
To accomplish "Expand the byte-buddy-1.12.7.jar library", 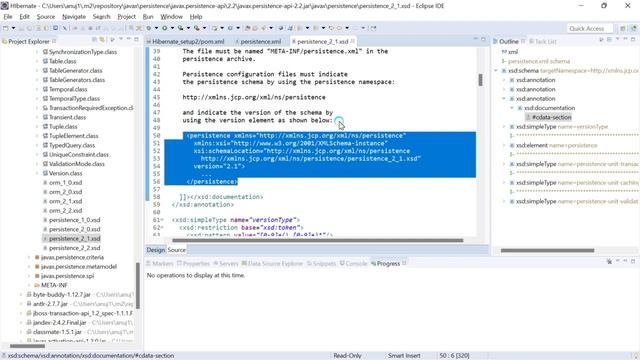I will (x=21, y=295).
